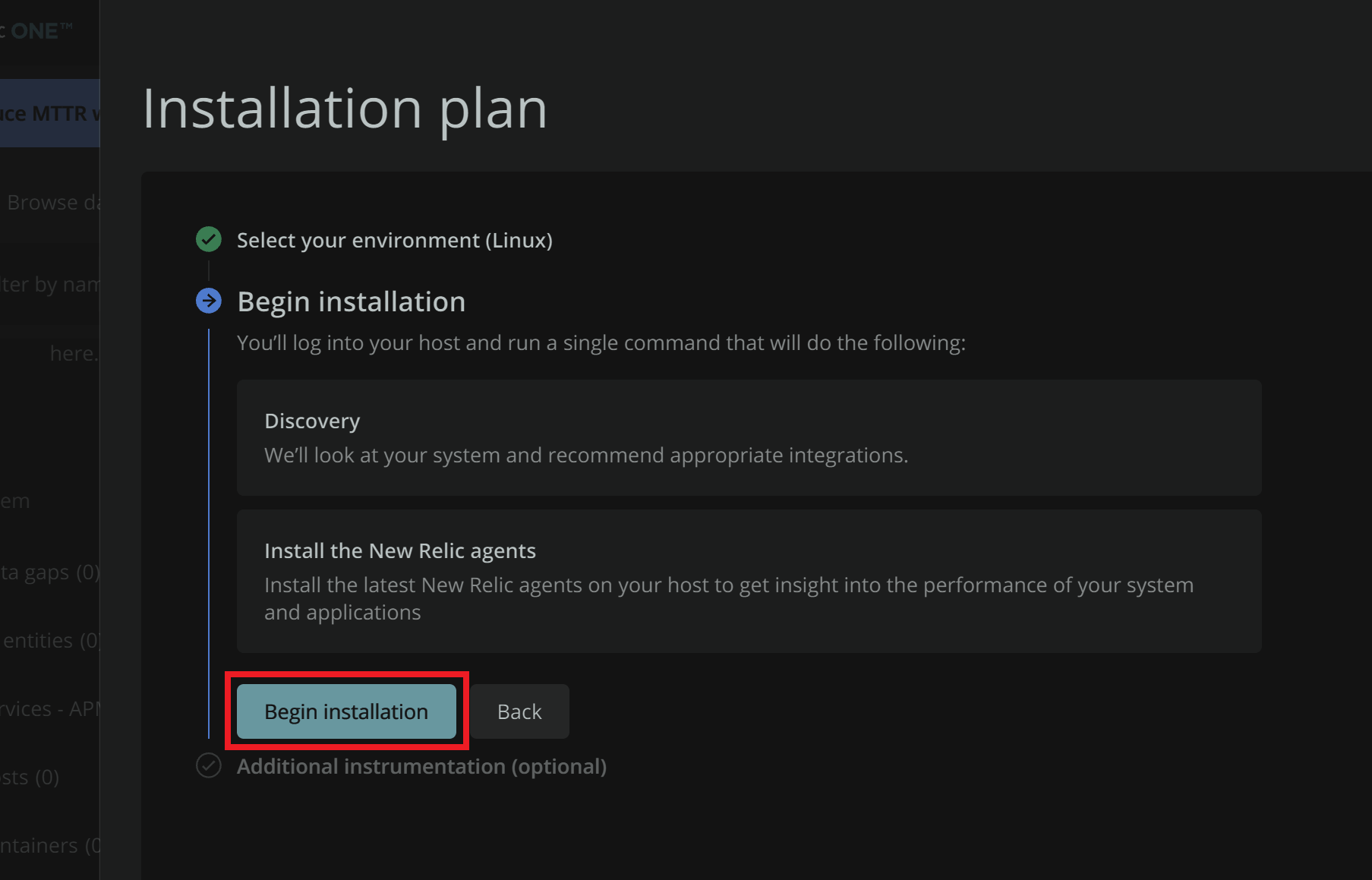Select the entities (0) sidebar item

50,641
